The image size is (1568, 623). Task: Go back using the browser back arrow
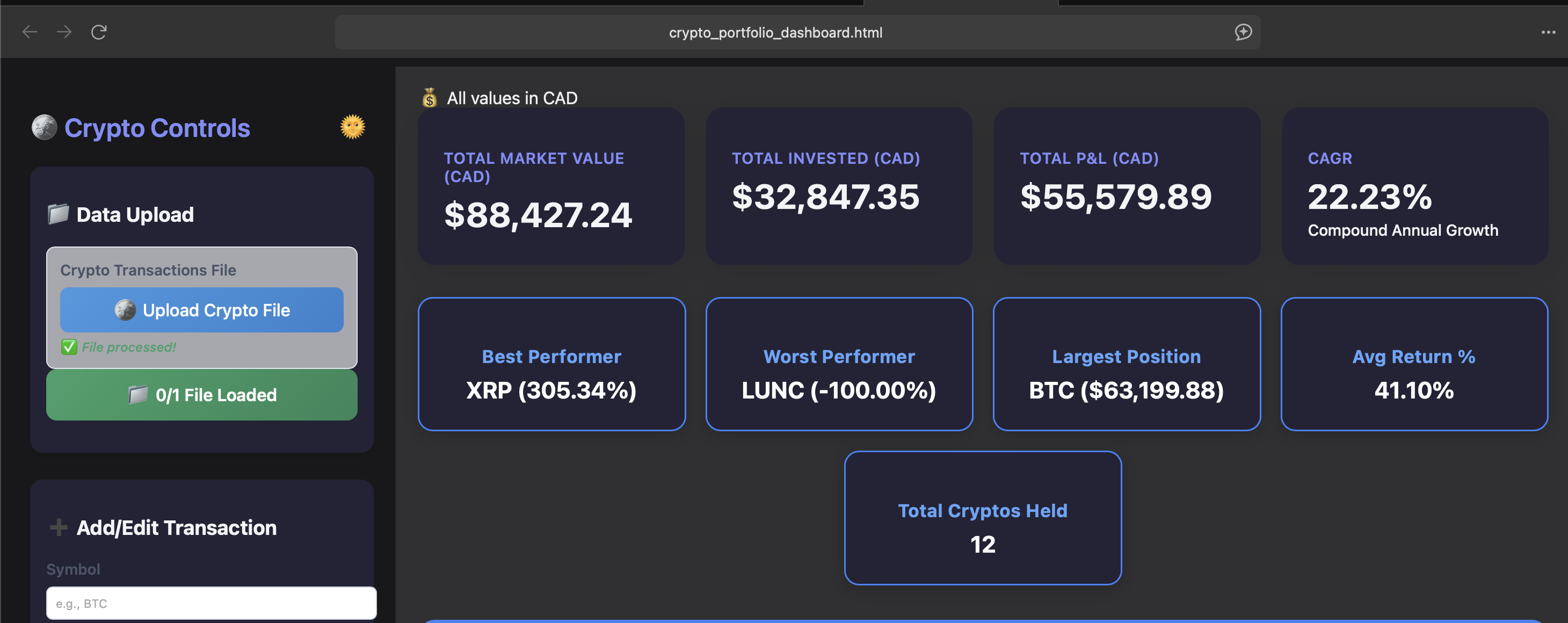click(x=29, y=32)
